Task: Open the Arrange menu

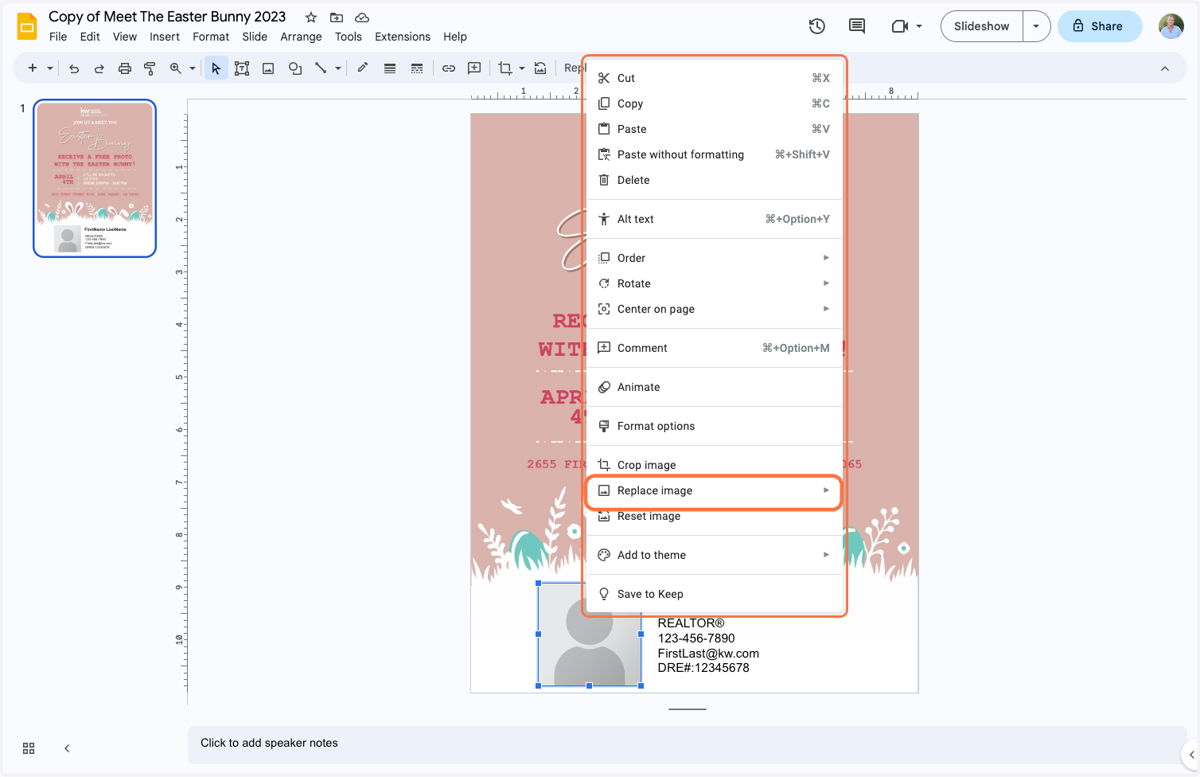Action: click(x=301, y=37)
